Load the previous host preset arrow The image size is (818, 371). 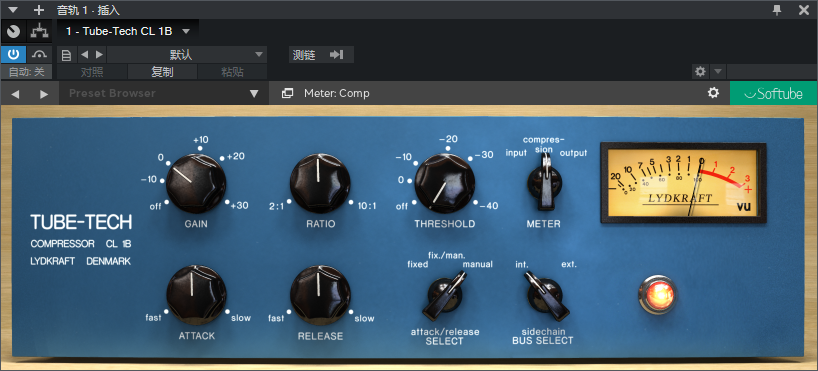(x=84, y=55)
